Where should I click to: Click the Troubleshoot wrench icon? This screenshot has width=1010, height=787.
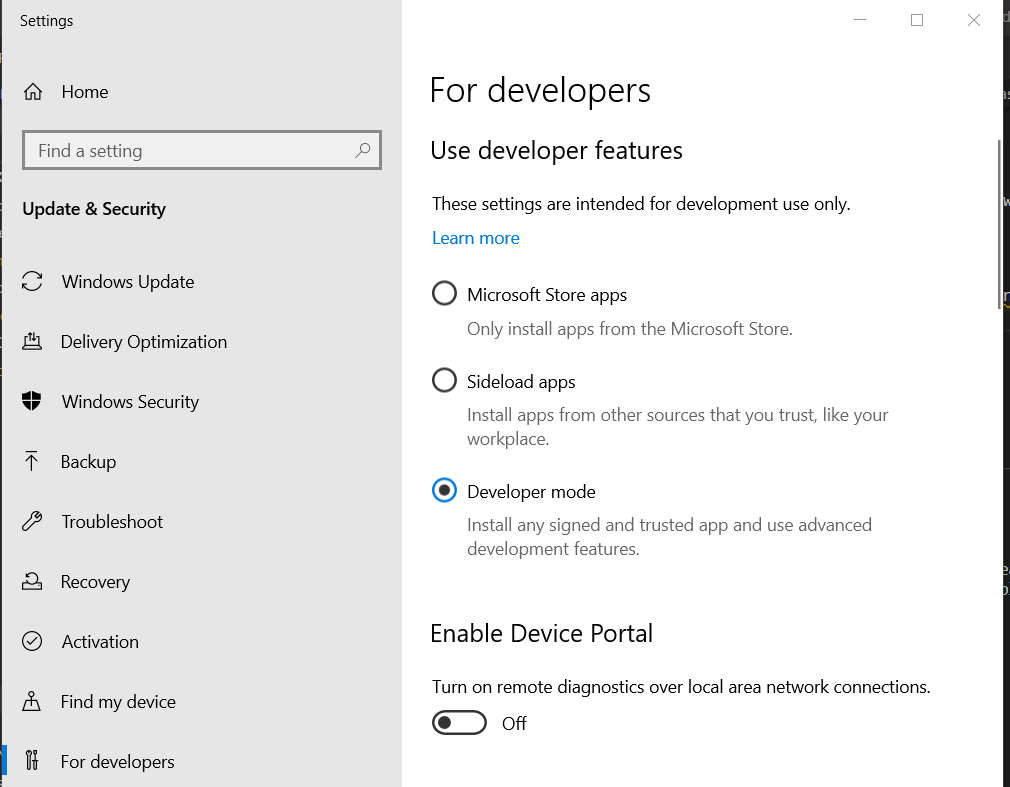click(x=32, y=521)
